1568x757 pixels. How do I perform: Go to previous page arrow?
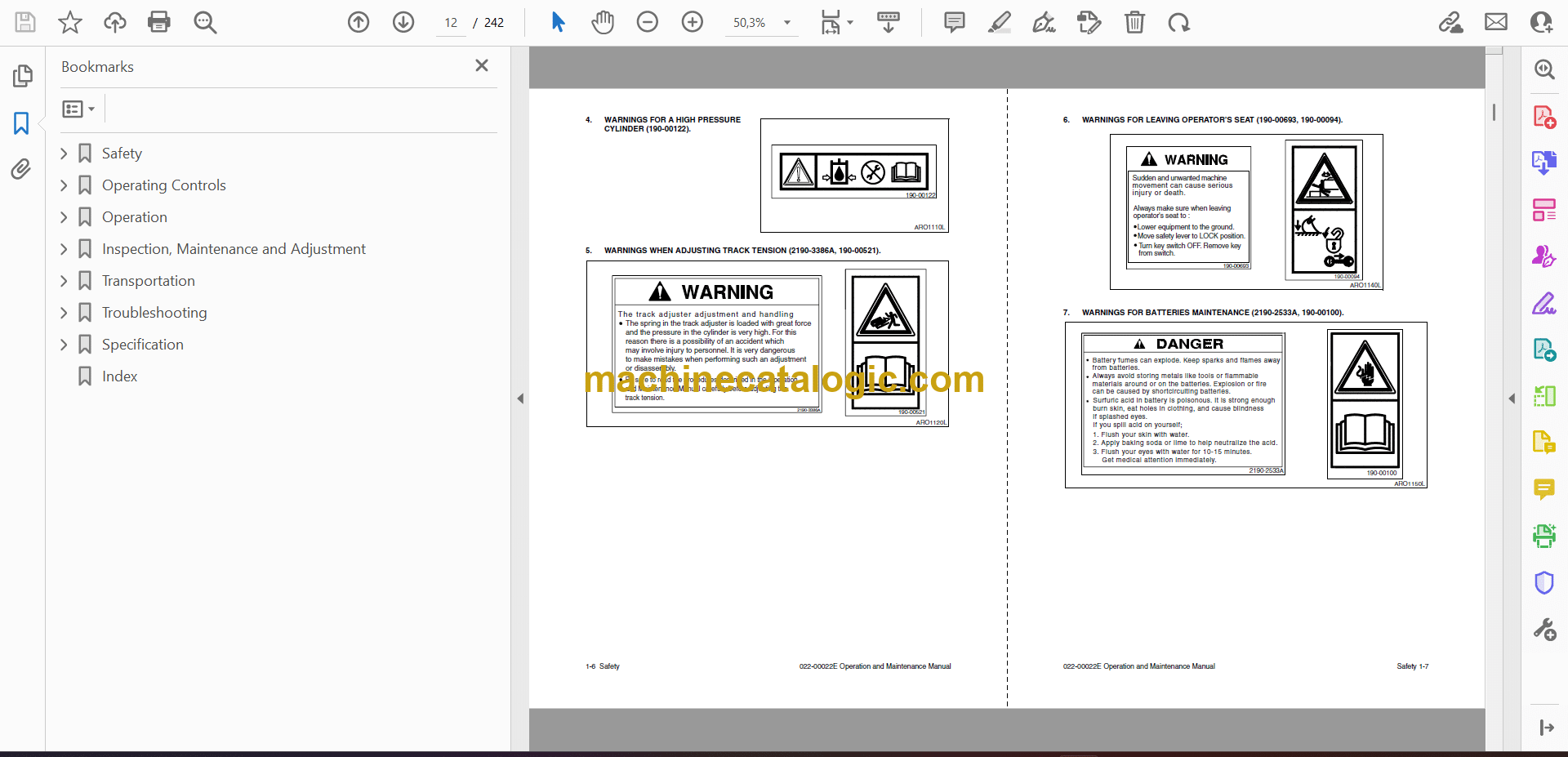coord(359,22)
